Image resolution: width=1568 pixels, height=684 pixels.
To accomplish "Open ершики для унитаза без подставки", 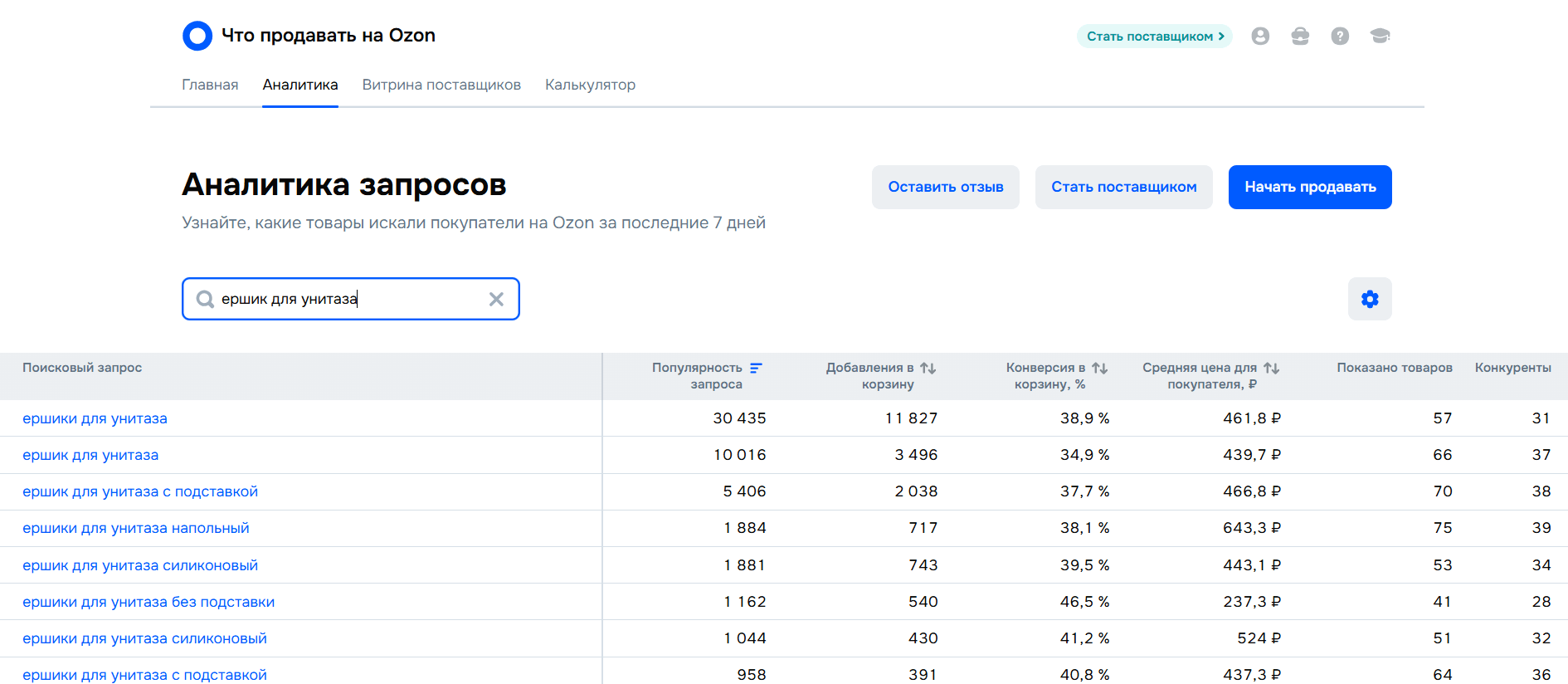I will coord(149,602).
